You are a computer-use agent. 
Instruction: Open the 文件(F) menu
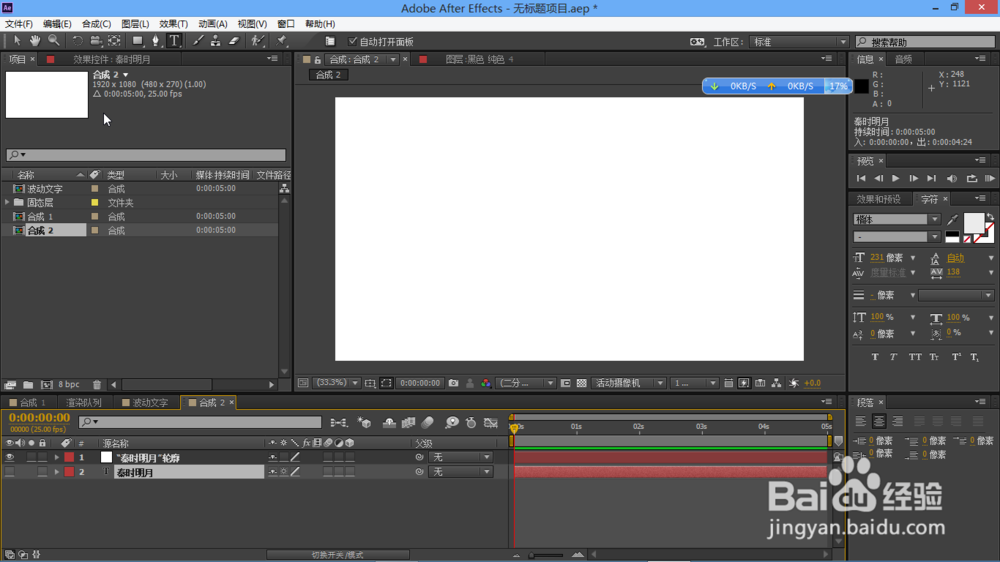coord(18,24)
